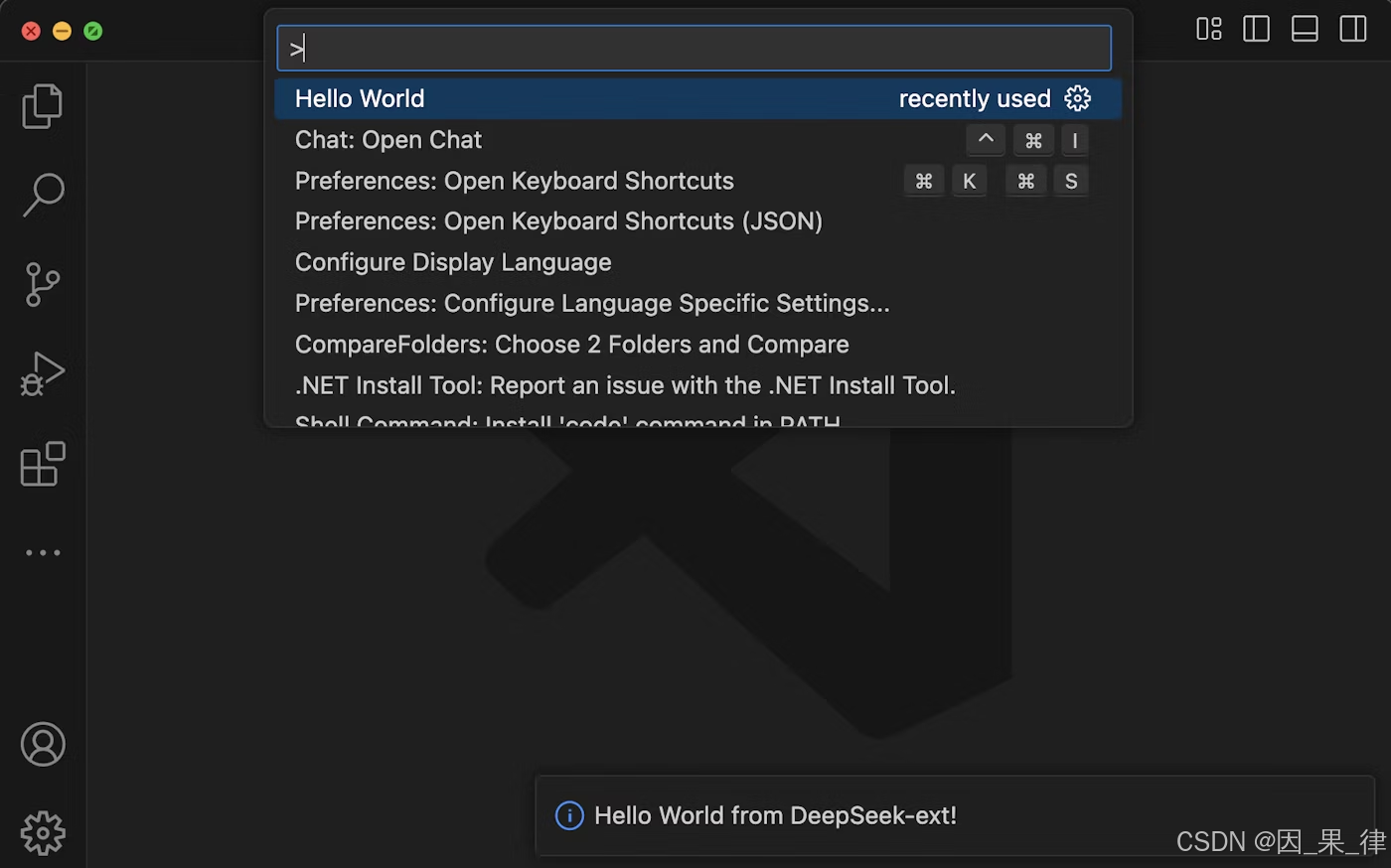Viewport: 1391px width, 868px height.
Task: Open the Search view in activity bar
Action: pos(43,196)
